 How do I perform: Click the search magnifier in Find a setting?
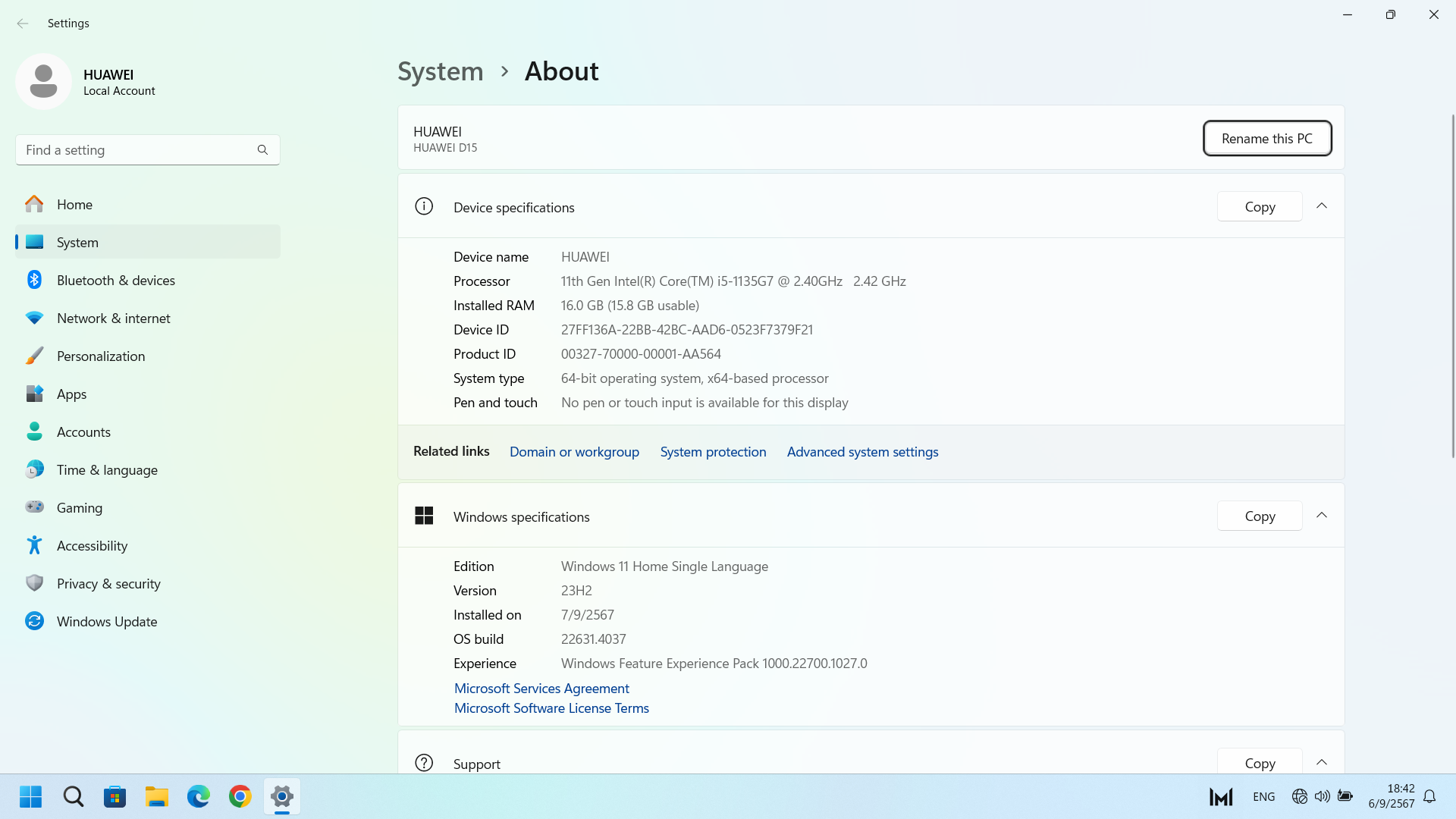pos(262,150)
